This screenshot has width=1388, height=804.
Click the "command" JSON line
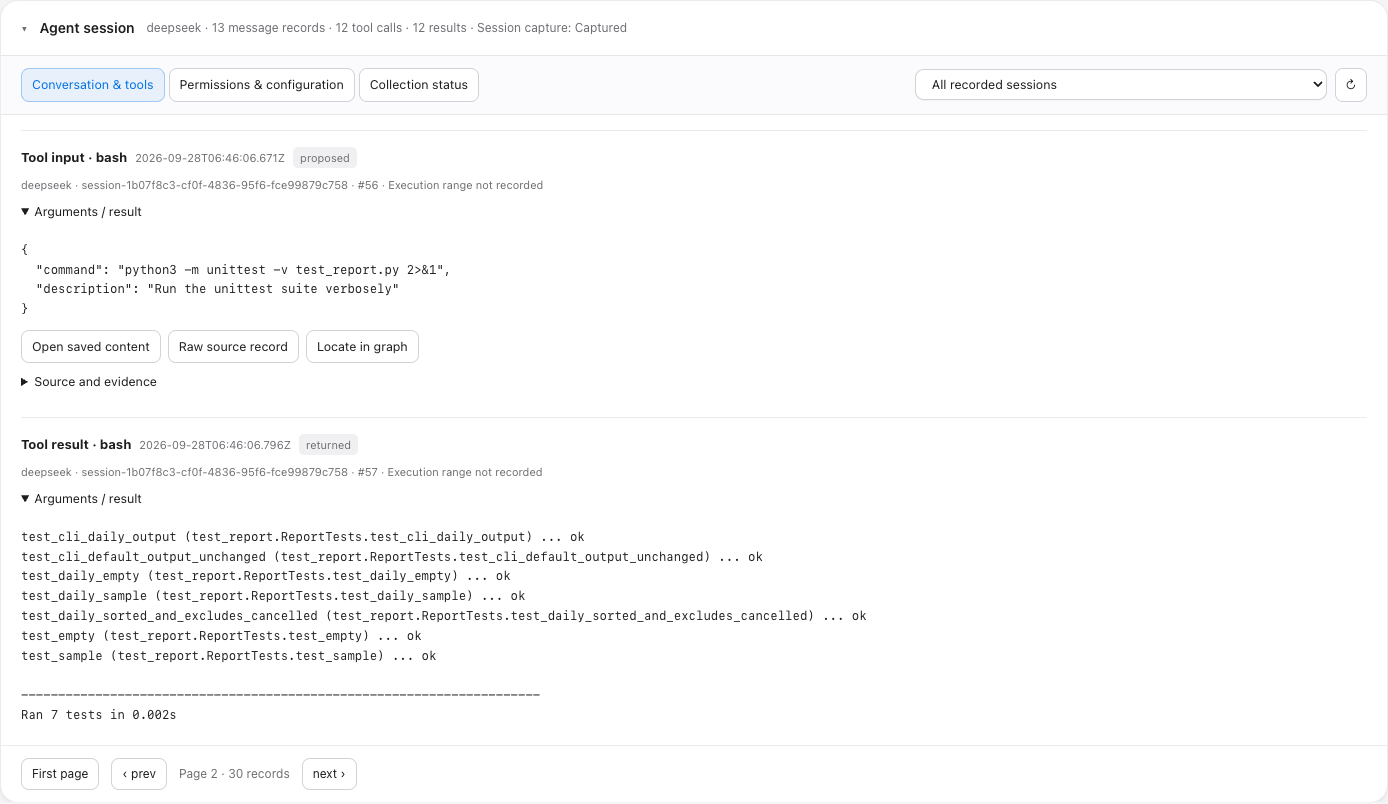tap(243, 270)
